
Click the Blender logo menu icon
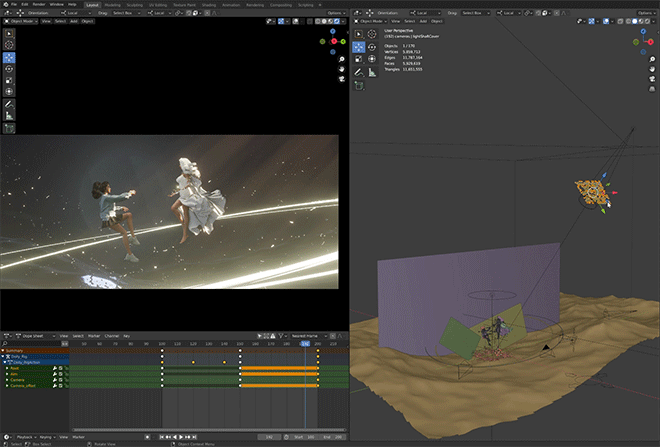(x=5, y=5)
